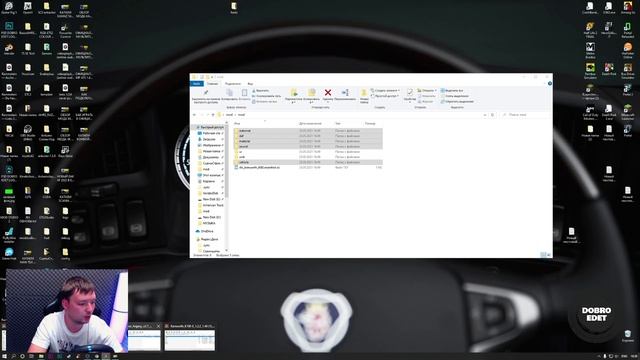Click the taskbar search icon
The width and height of the screenshot is (640, 360).
(x=13, y=356)
